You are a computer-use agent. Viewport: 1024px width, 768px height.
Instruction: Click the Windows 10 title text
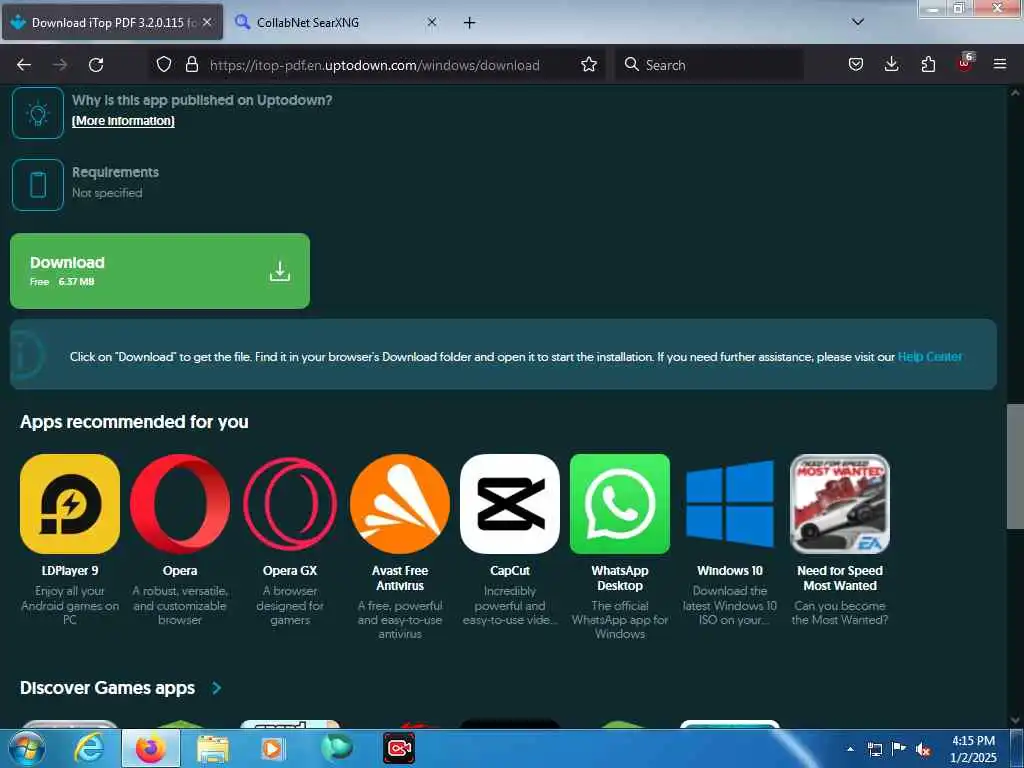pyautogui.click(x=730, y=570)
